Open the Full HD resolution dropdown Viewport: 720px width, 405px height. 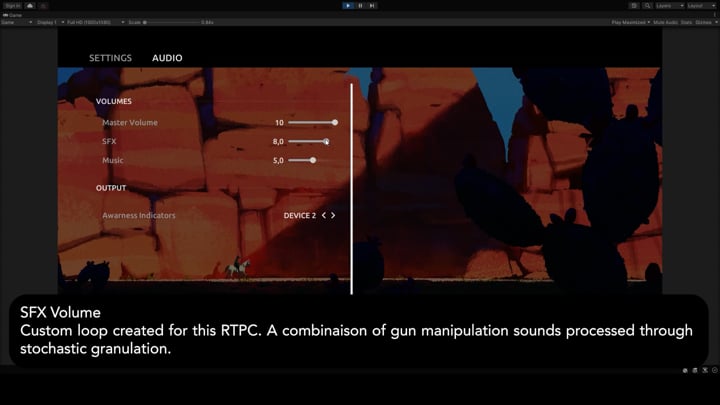[96, 22]
